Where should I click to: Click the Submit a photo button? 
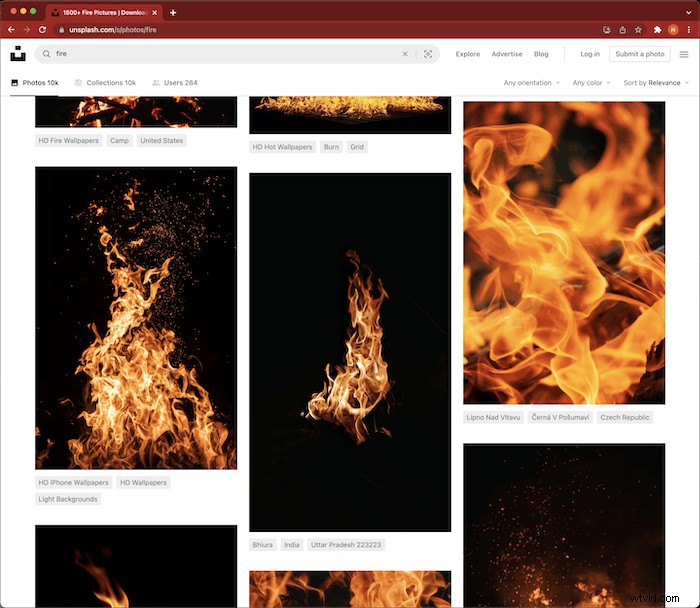point(639,54)
